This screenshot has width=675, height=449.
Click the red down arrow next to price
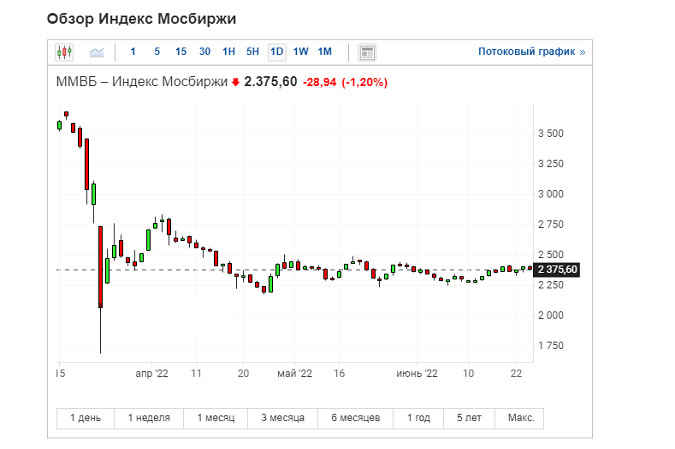[x=235, y=82]
